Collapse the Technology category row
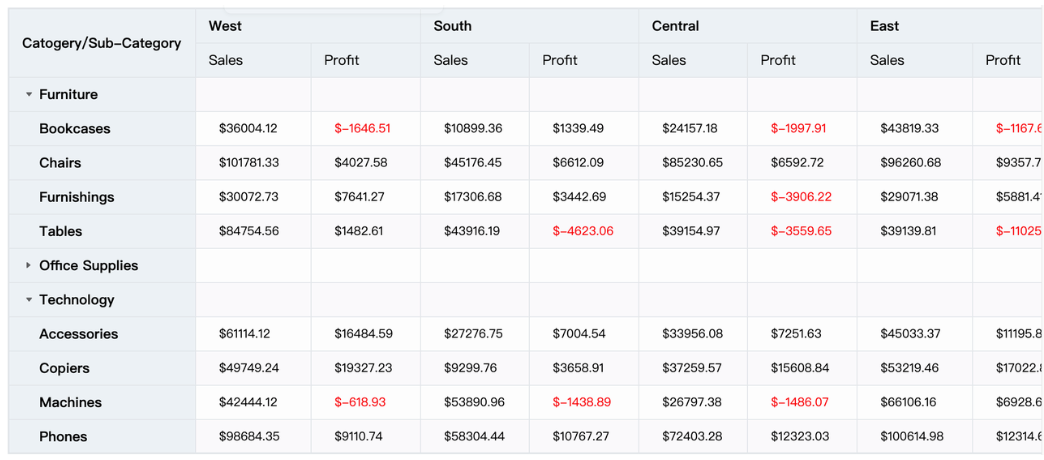This screenshot has width=1044, height=460. 29,300
